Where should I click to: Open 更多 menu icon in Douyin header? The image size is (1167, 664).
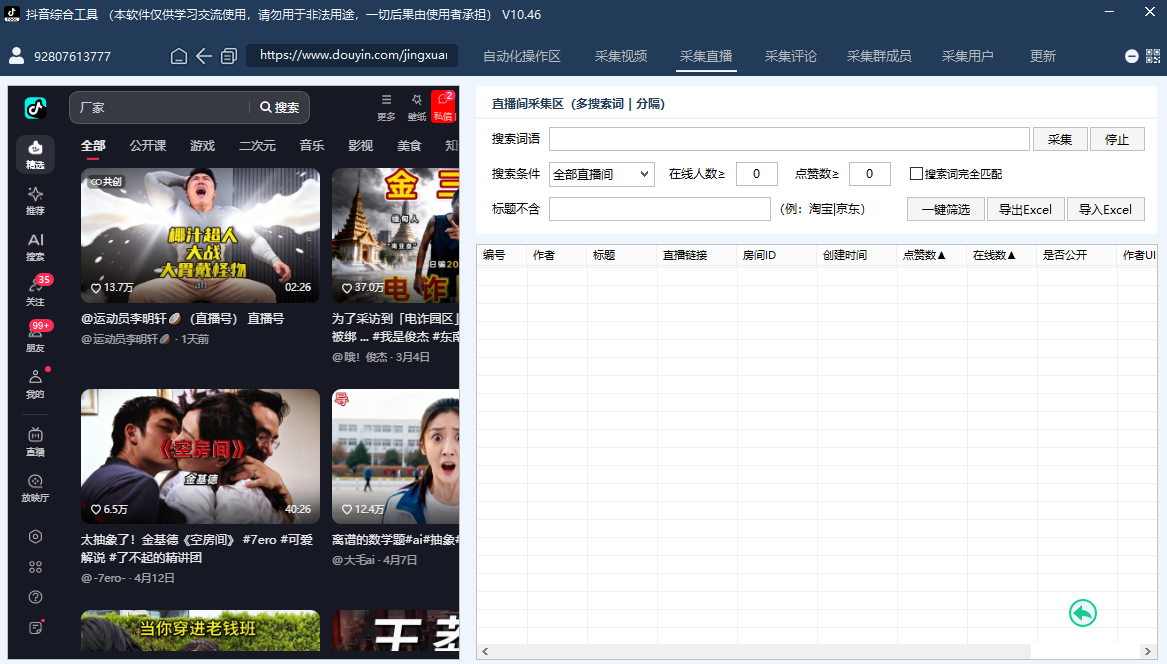point(386,107)
